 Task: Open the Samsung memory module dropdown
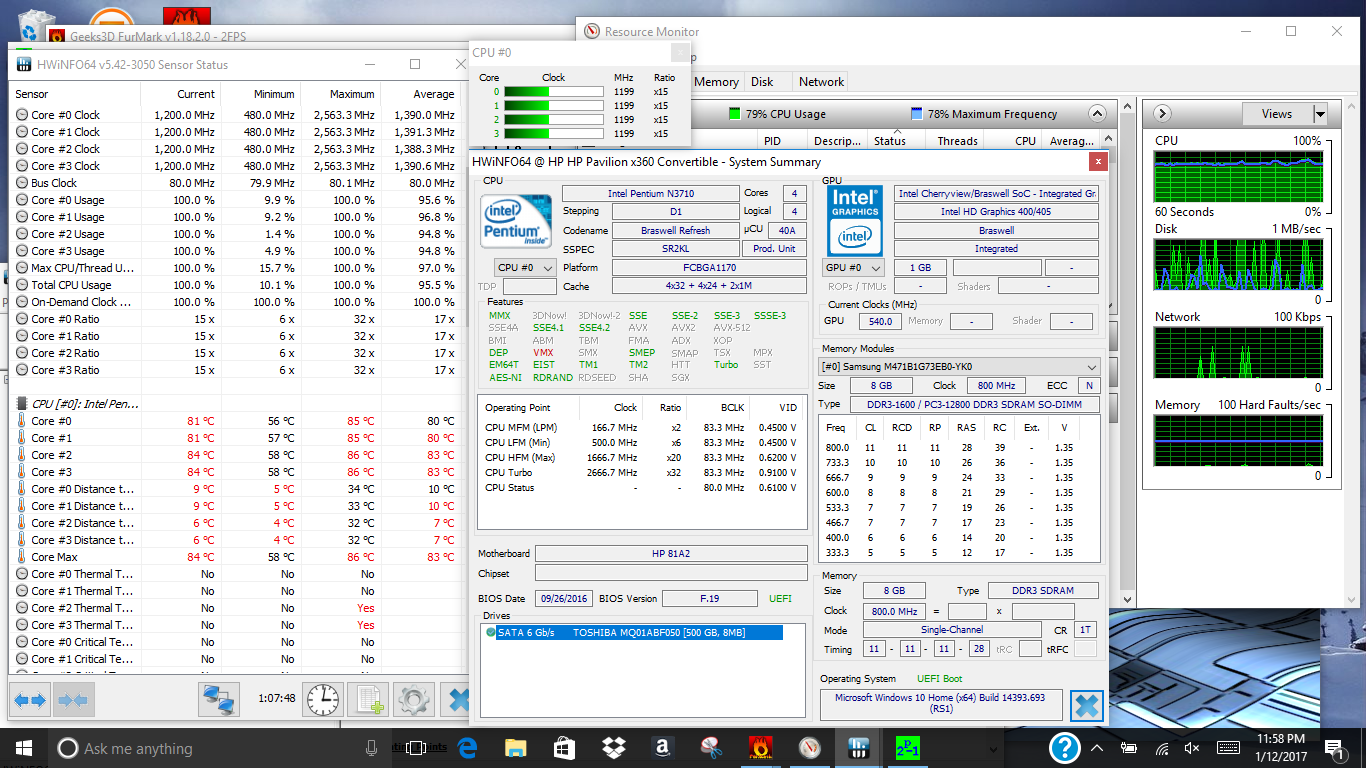960,367
